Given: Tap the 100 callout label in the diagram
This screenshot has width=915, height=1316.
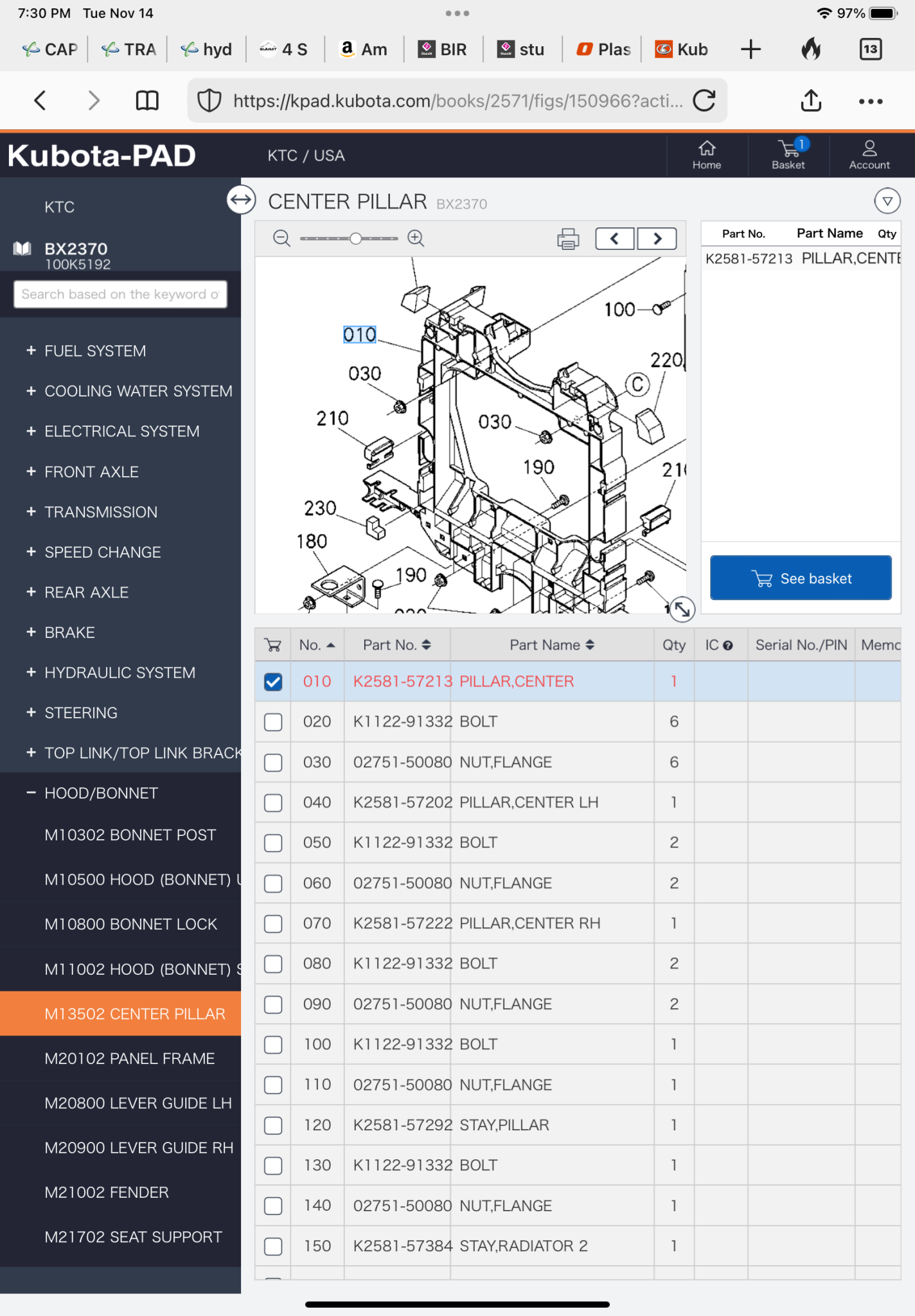Looking at the screenshot, I should click(619, 310).
